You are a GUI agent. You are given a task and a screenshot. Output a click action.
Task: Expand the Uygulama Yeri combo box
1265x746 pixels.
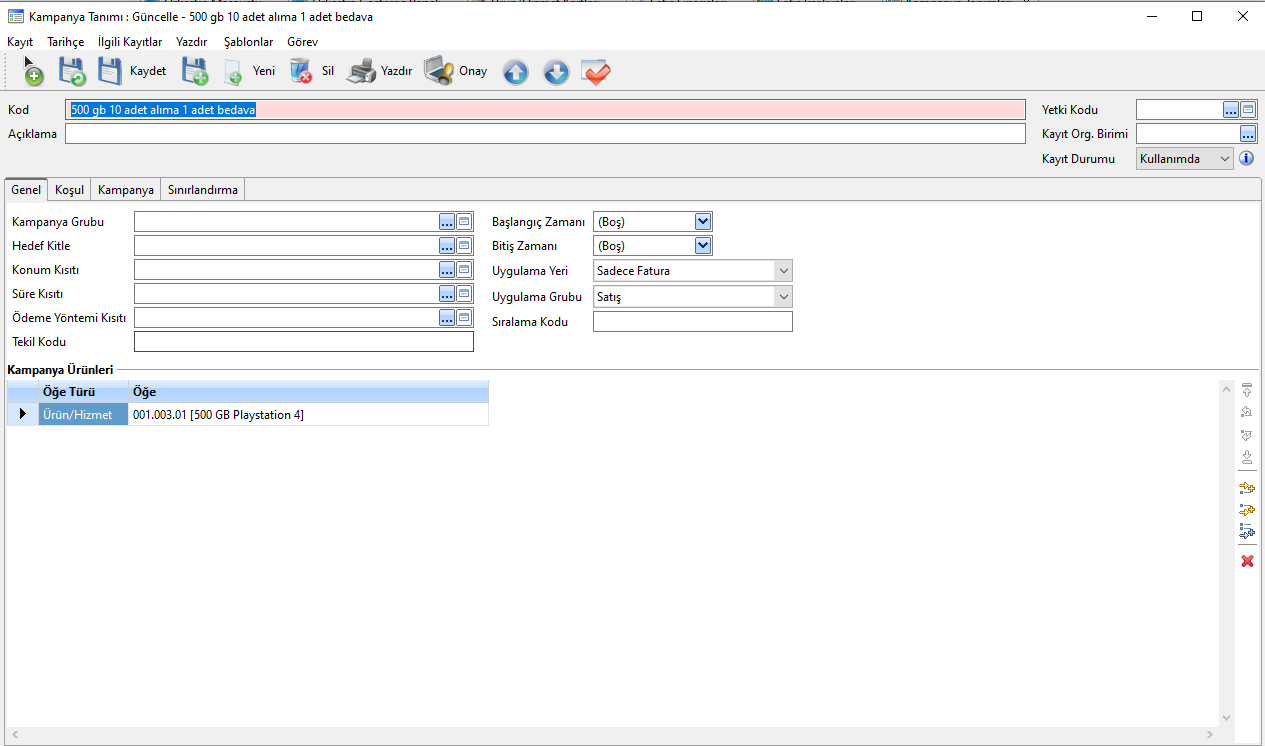pyautogui.click(x=783, y=270)
